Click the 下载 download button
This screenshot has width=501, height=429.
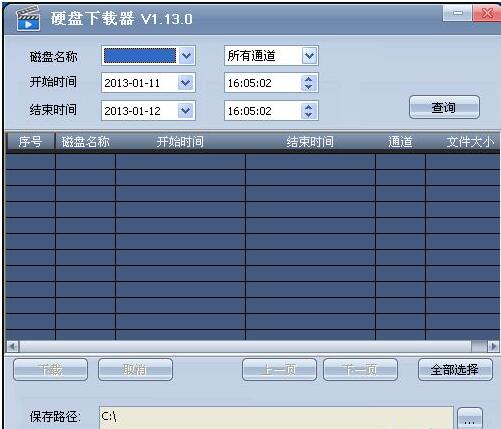(51, 370)
